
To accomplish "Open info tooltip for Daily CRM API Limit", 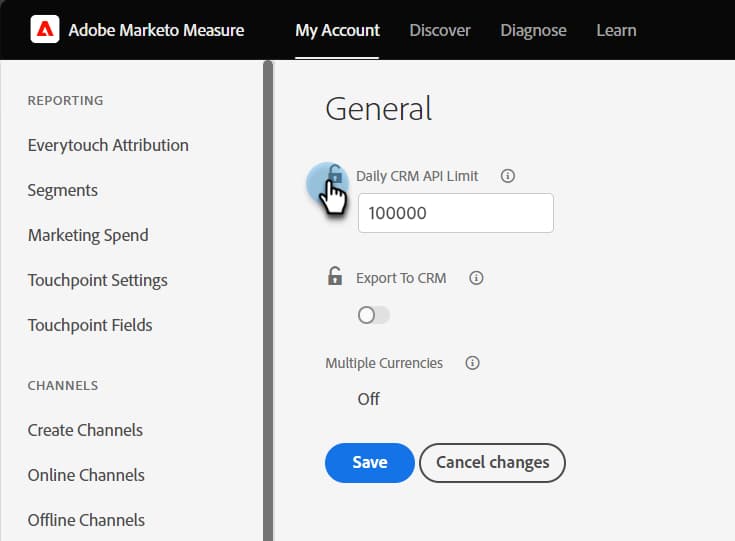I will pyautogui.click(x=507, y=176).
